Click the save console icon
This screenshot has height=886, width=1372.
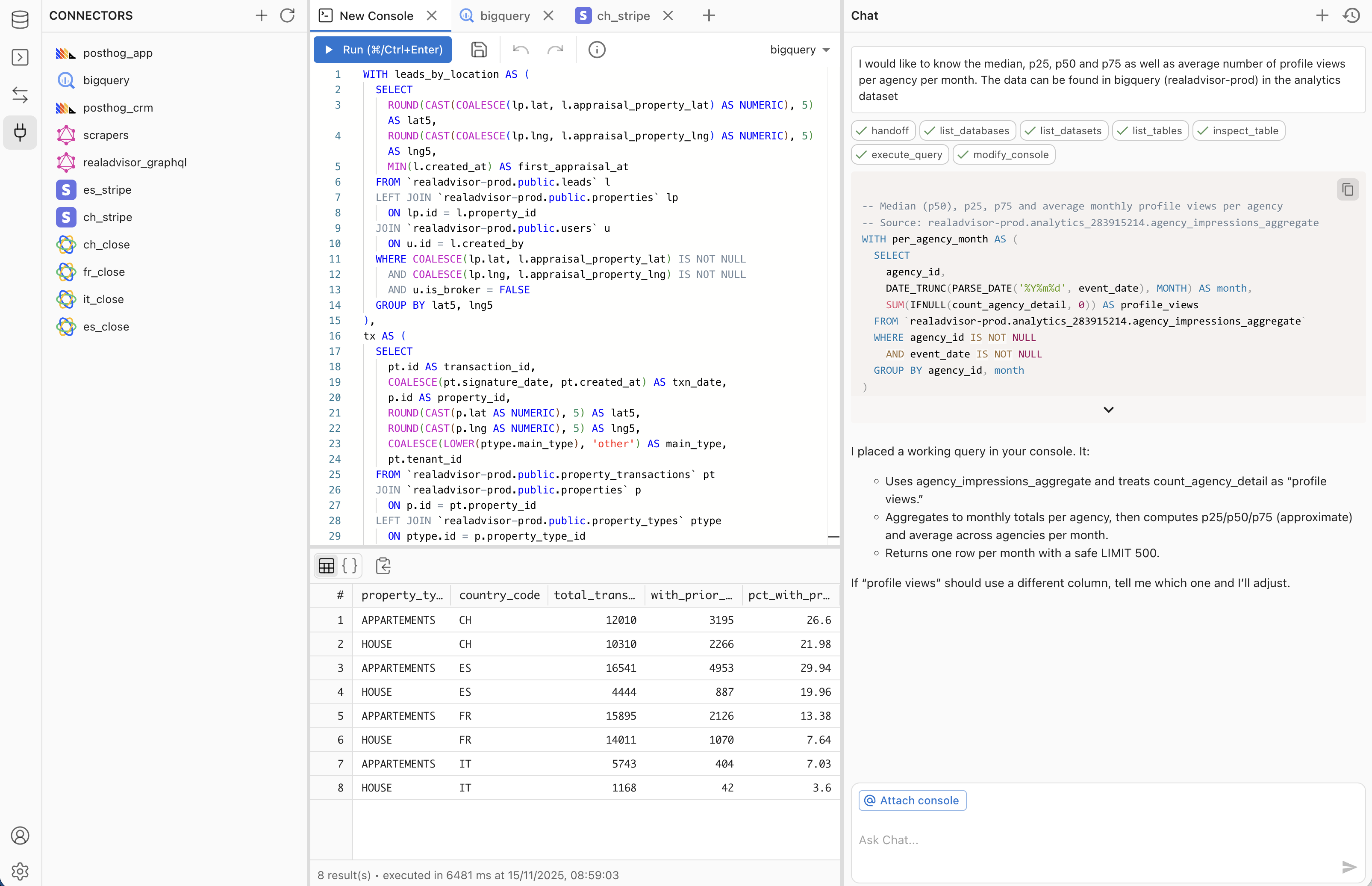[478, 50]
